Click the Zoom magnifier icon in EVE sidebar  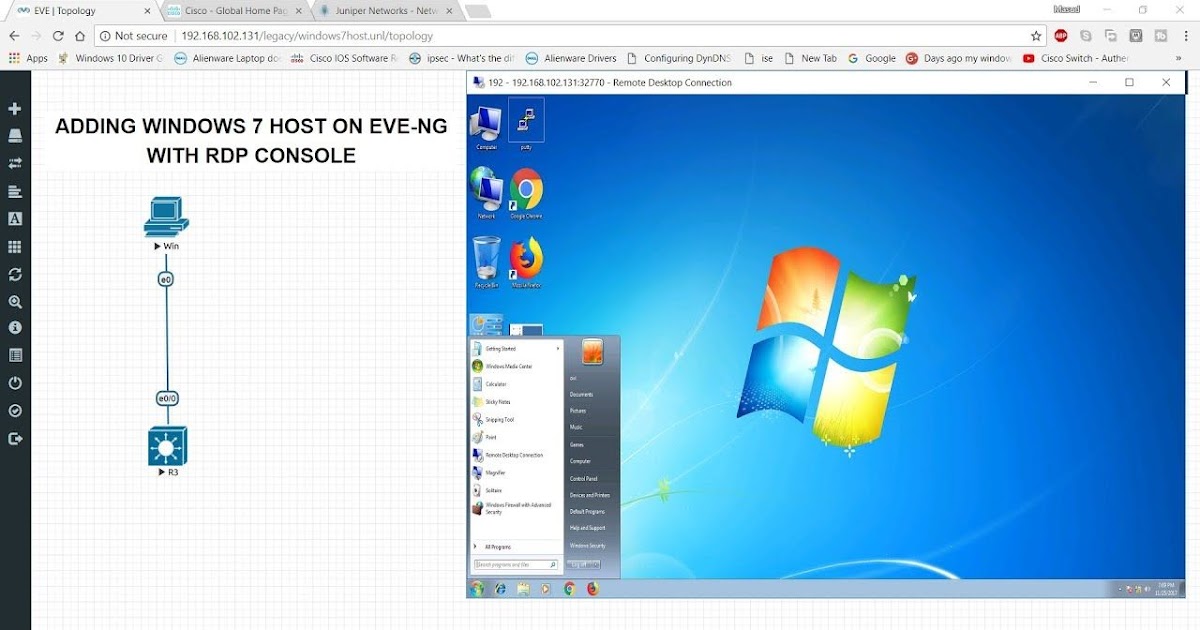[14, 301]
